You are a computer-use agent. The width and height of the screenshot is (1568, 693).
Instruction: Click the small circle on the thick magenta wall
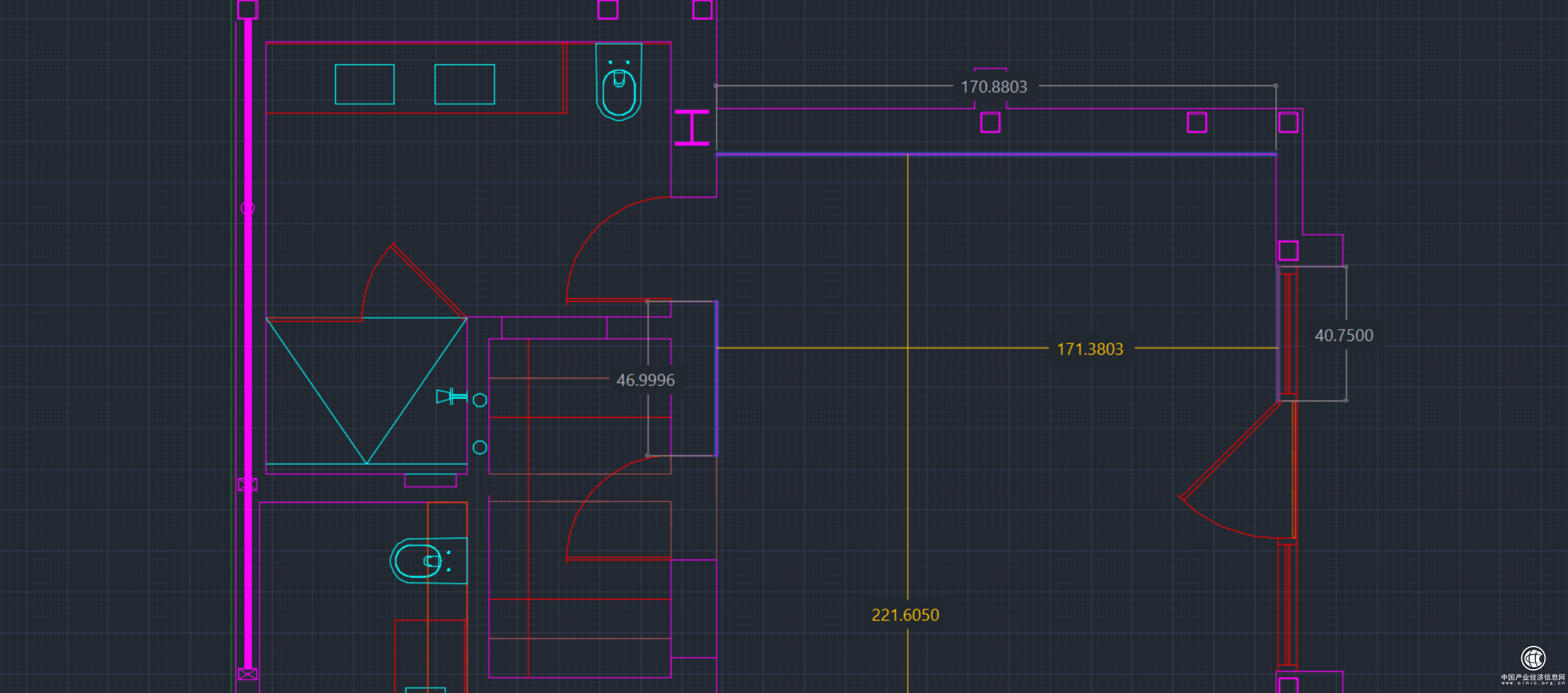pos(248,208)
